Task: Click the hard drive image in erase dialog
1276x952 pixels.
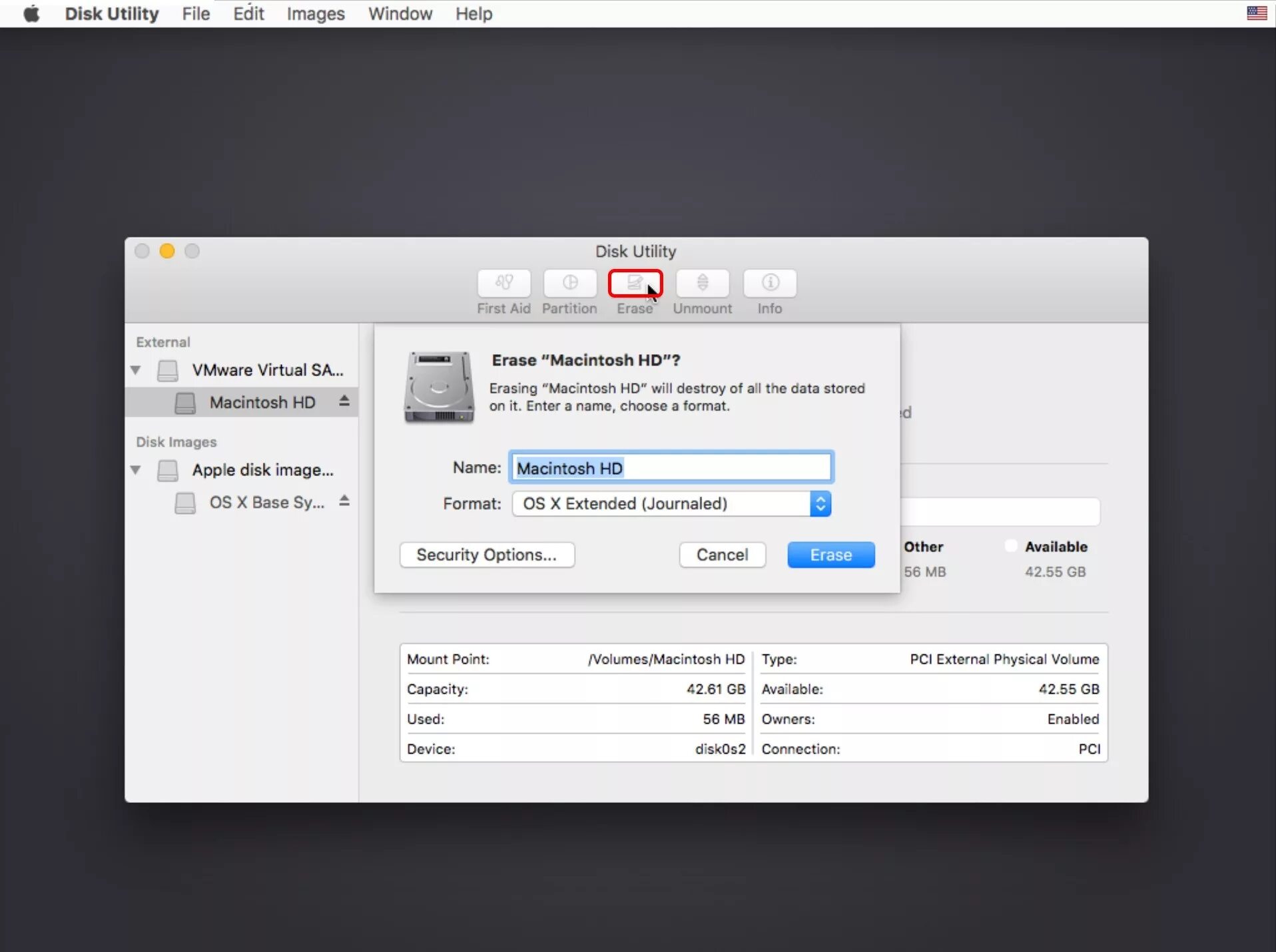Action: (439, 387)
